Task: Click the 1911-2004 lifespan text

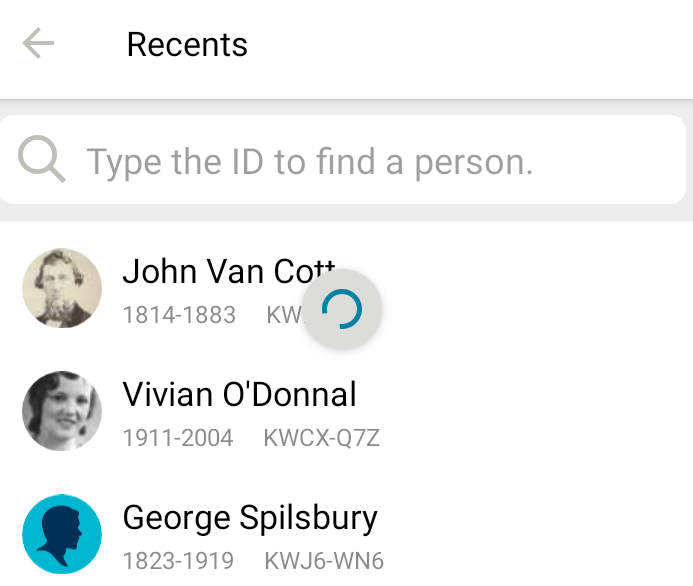Action: pos(178,438)
